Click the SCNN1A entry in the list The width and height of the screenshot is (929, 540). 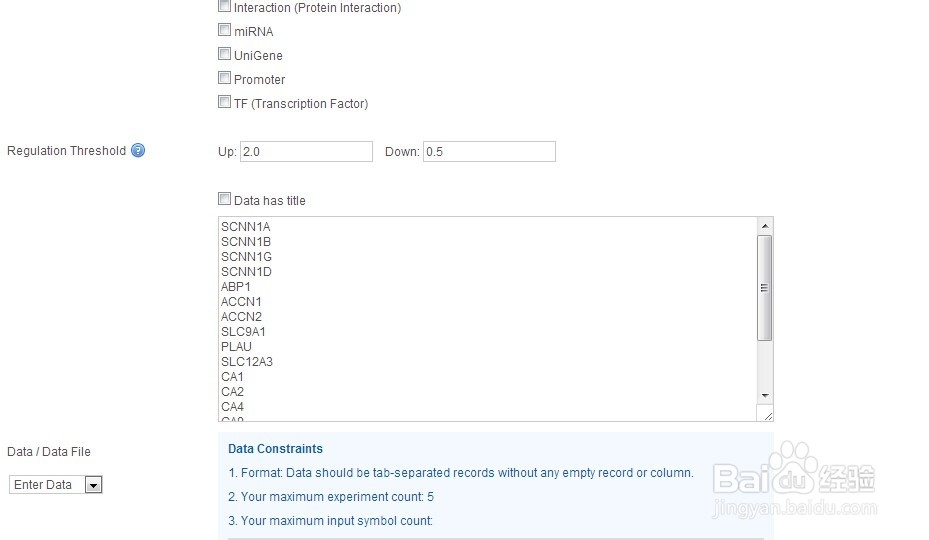coord(246,227)
